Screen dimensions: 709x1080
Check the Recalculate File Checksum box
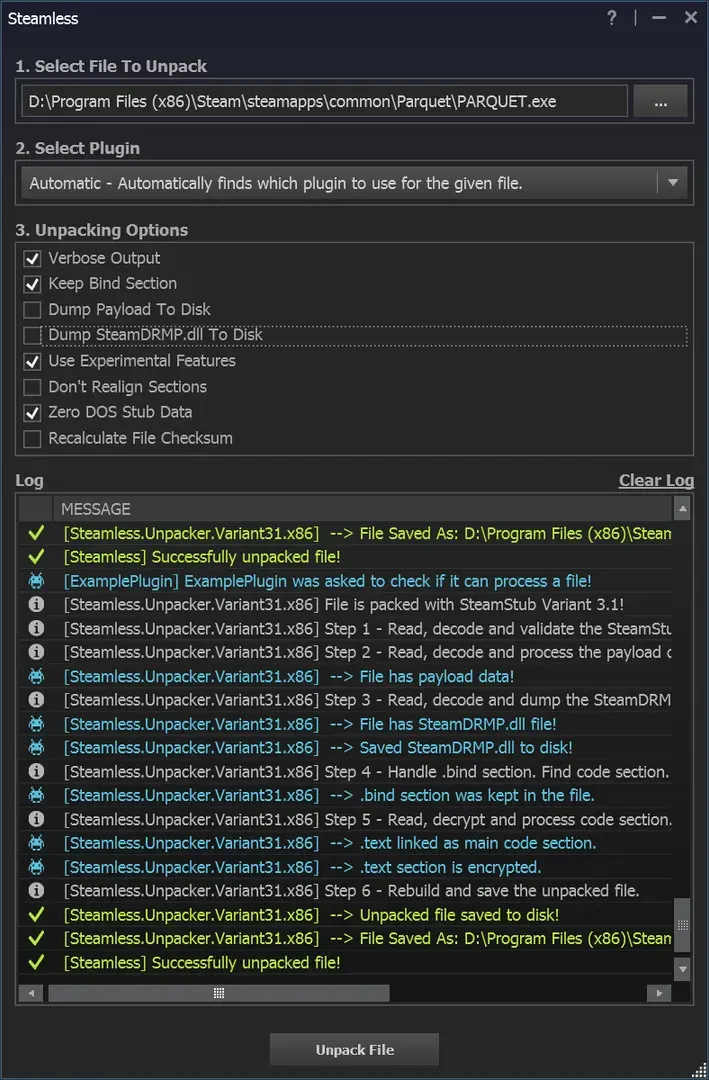[32, 439]
